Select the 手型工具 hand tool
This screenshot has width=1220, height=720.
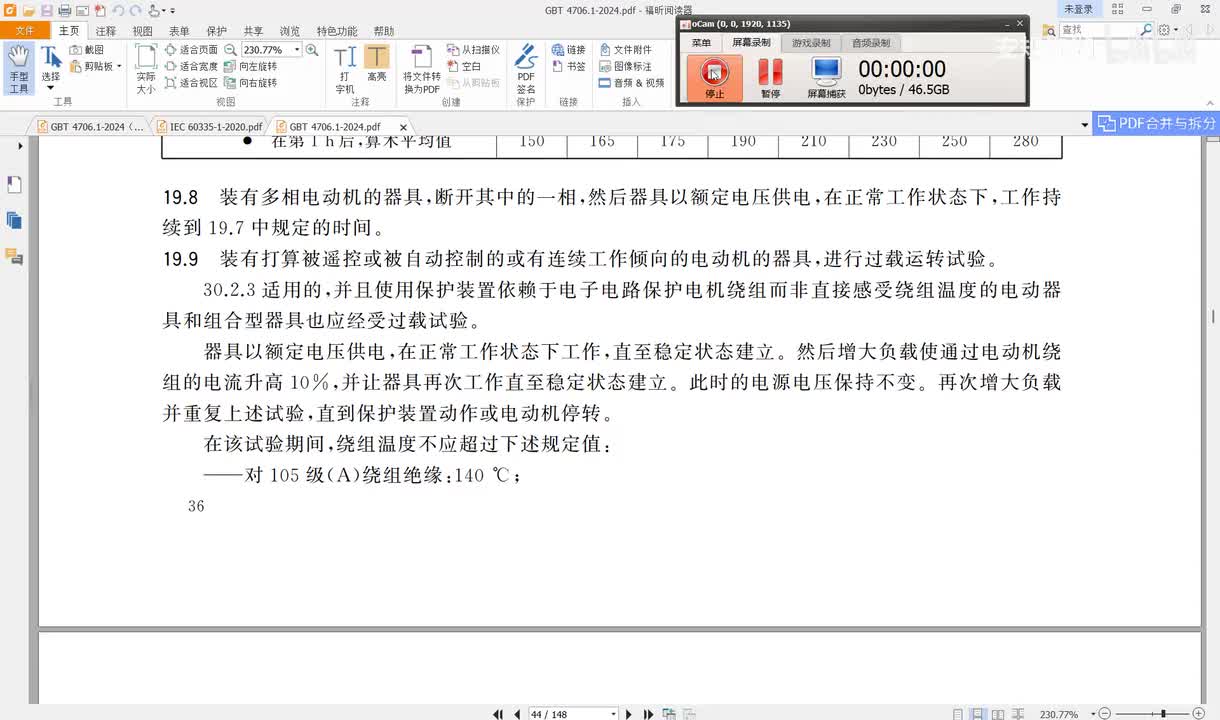coord(19,69)
